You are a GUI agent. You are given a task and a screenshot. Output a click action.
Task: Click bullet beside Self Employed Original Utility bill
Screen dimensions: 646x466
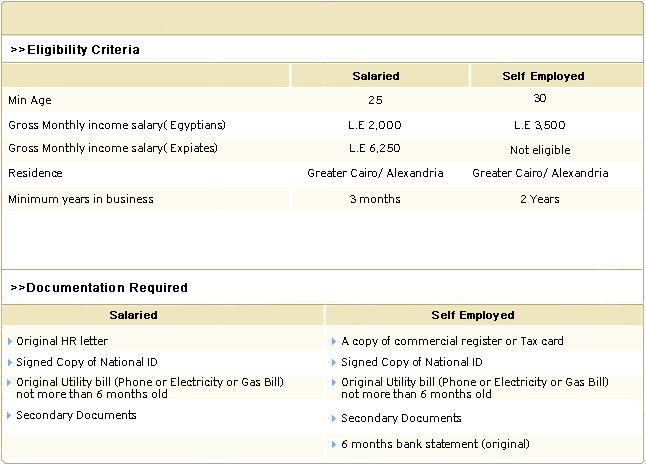[x=334, y=382]
